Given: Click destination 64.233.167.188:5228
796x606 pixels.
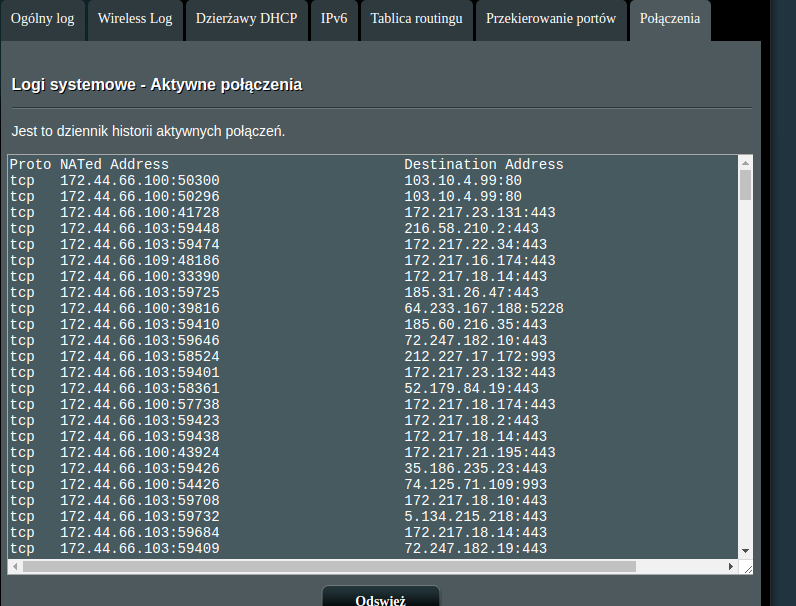Looking at the screenshot, I should point(484,309).
